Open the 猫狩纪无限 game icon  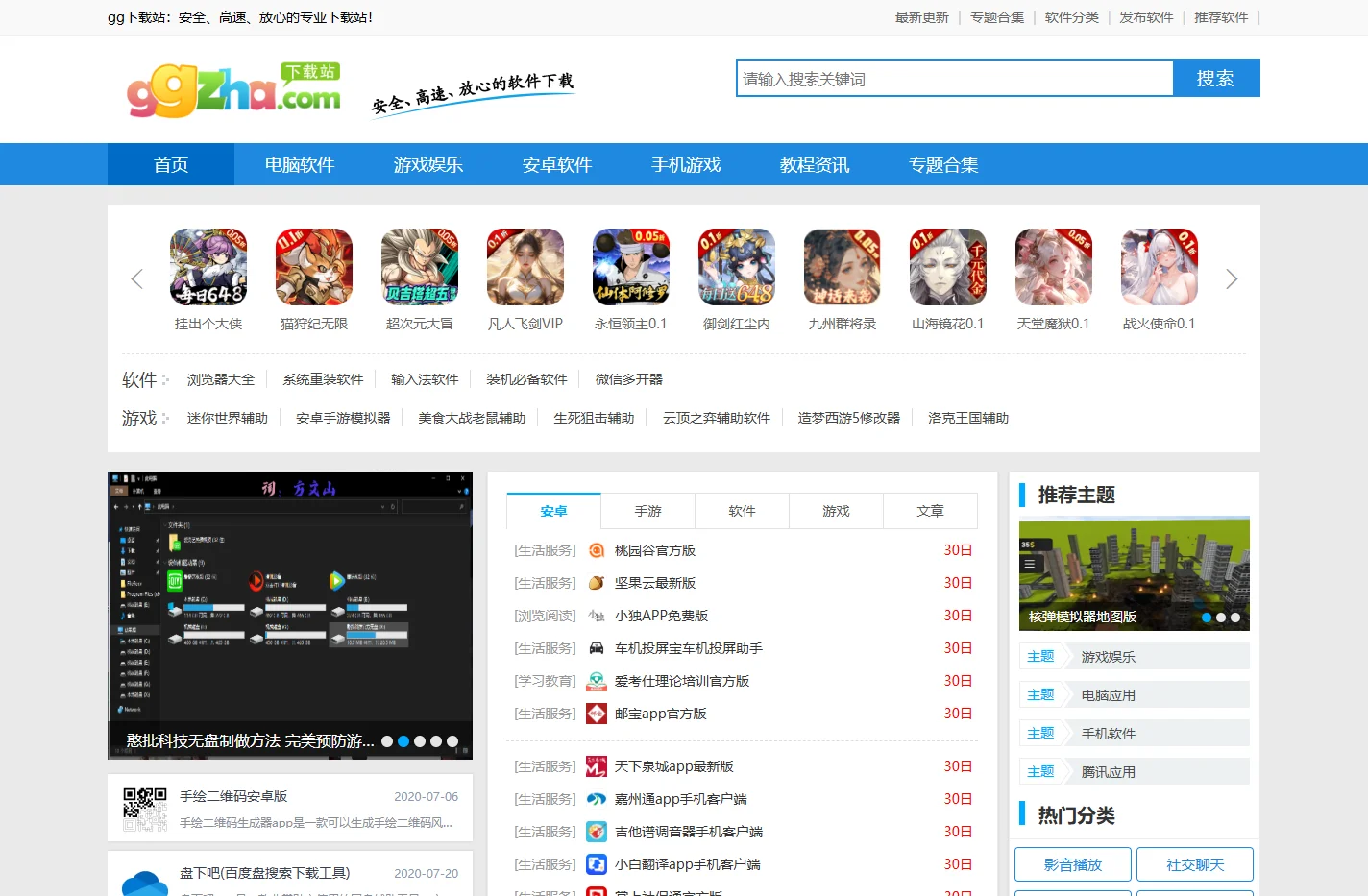(314, 267)
